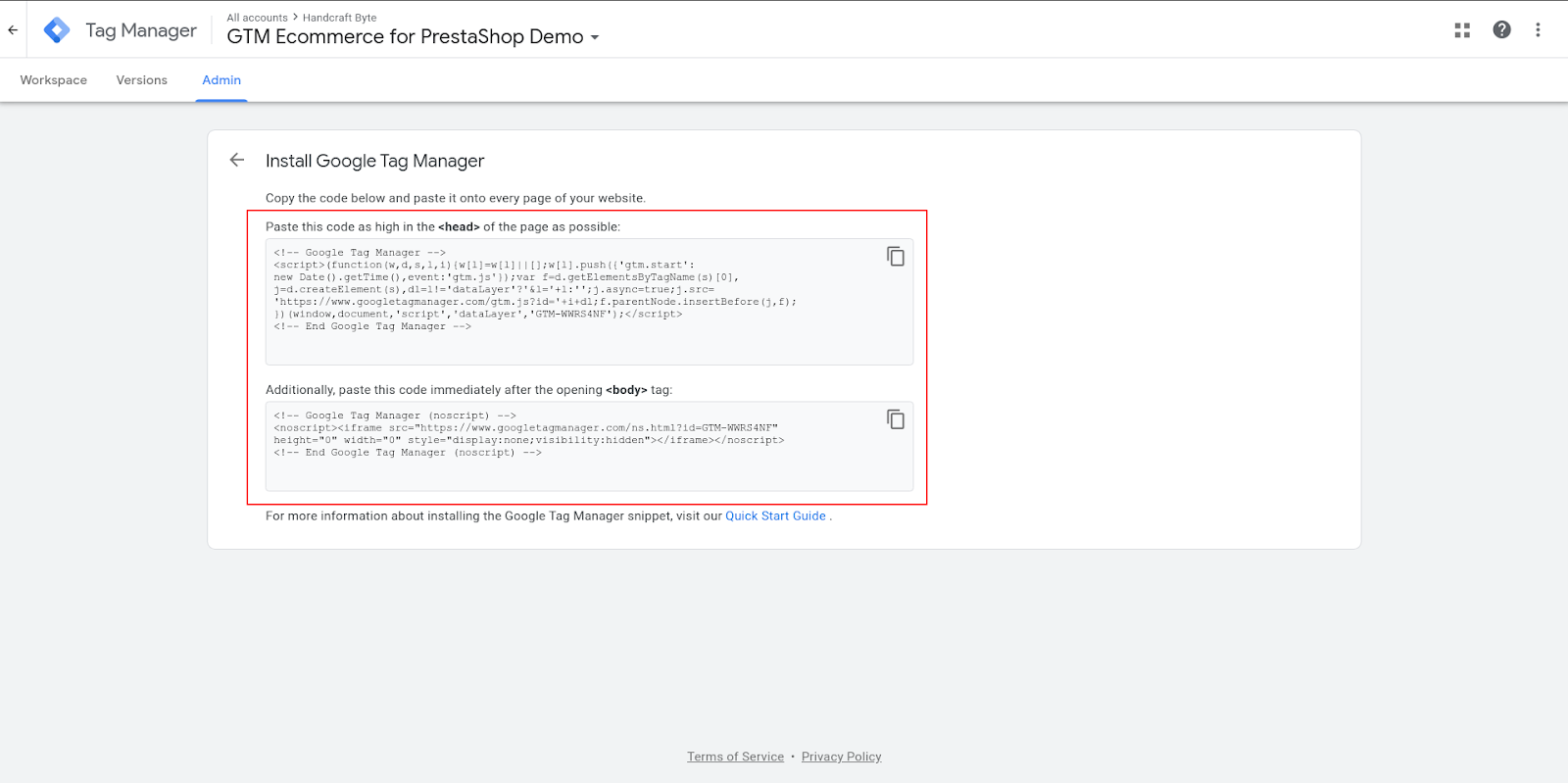Click the 'End Google Tag Manager (noscript)' comment line
The image size is (1568, 783).
click(408, 453)
